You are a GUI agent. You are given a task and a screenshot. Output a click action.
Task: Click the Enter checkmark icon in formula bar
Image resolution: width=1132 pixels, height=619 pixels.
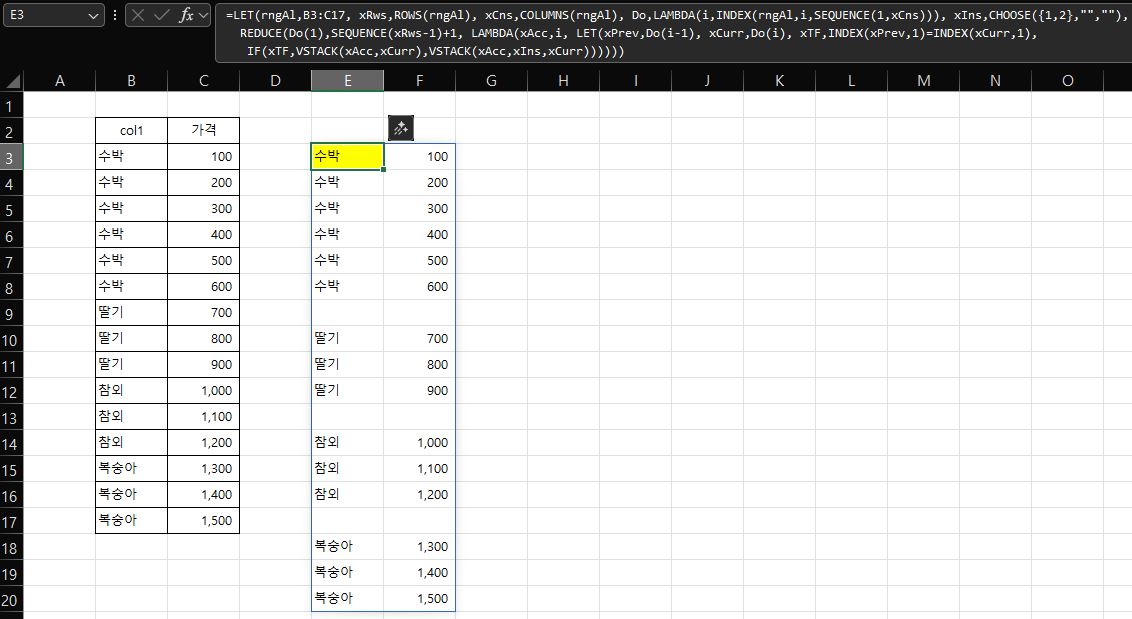[162, 16]
